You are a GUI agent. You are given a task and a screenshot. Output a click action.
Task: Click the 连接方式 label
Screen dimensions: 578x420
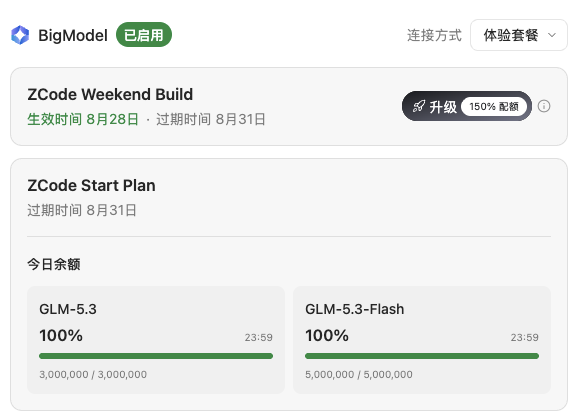[x=434, y=35]
